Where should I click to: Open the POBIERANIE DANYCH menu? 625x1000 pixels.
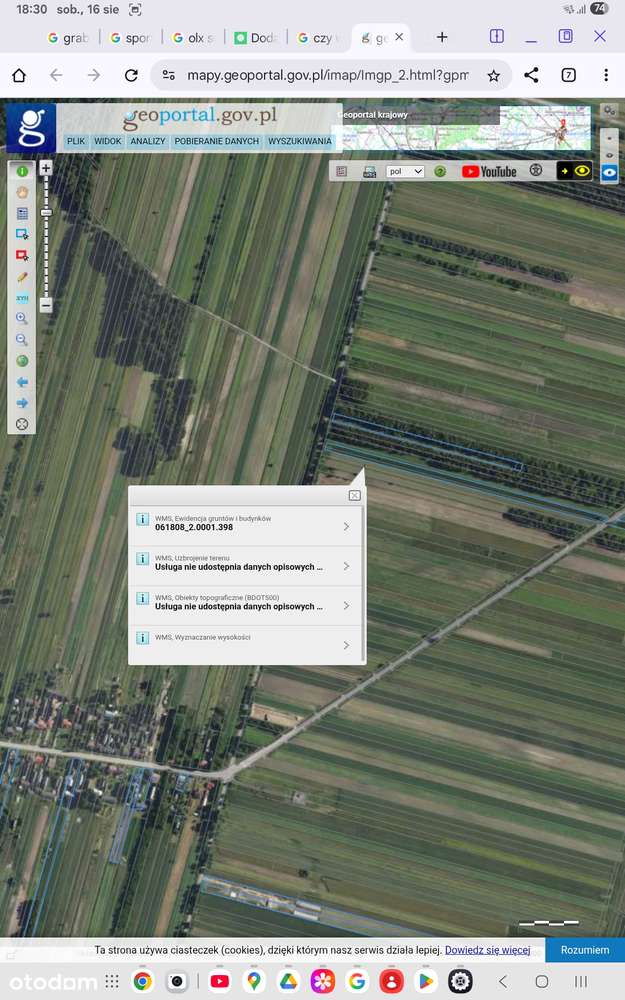click(217, 141)
